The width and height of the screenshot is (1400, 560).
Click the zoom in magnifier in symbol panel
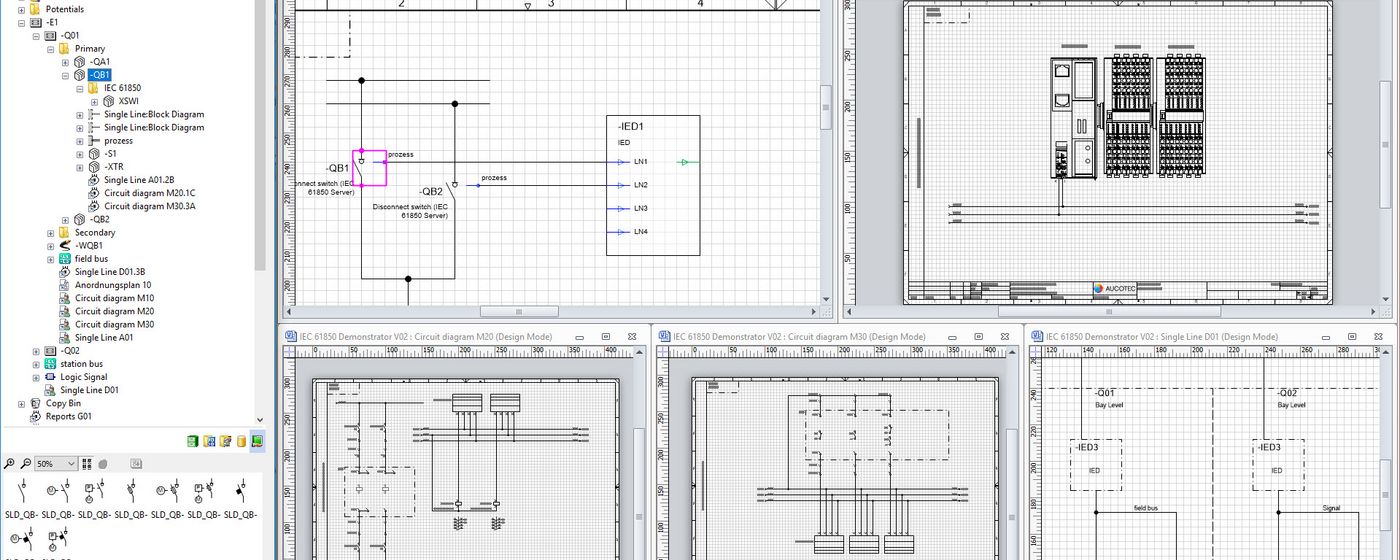[x=10, y=464]
